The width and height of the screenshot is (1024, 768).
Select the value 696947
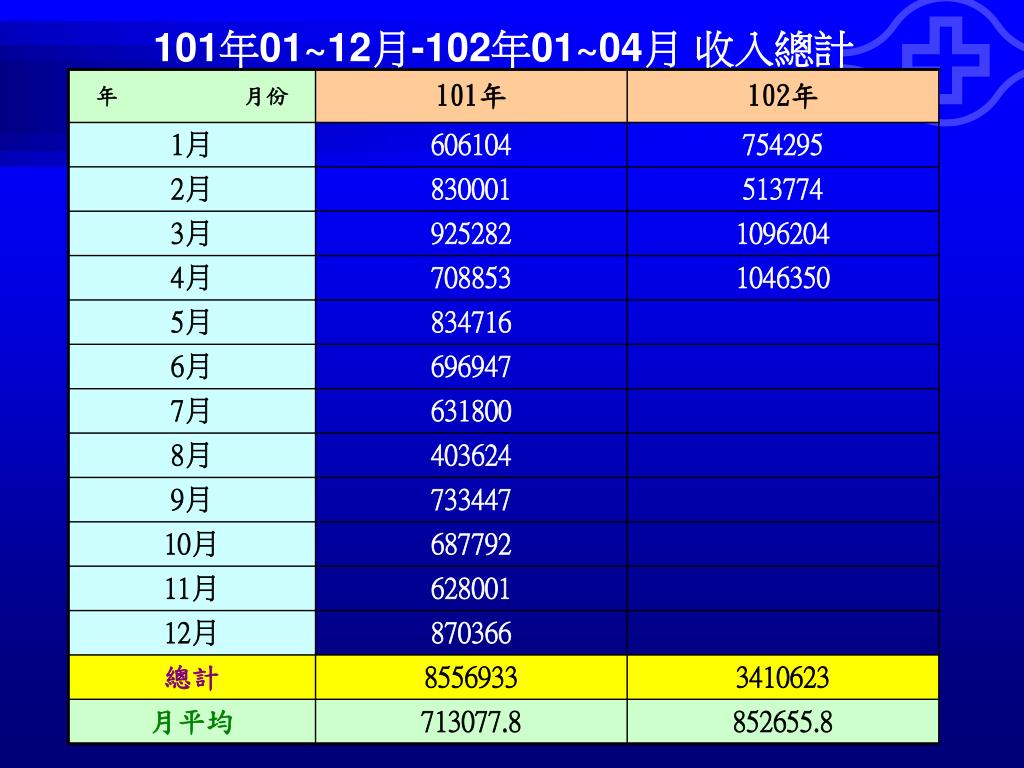click(x=471, y=367)
